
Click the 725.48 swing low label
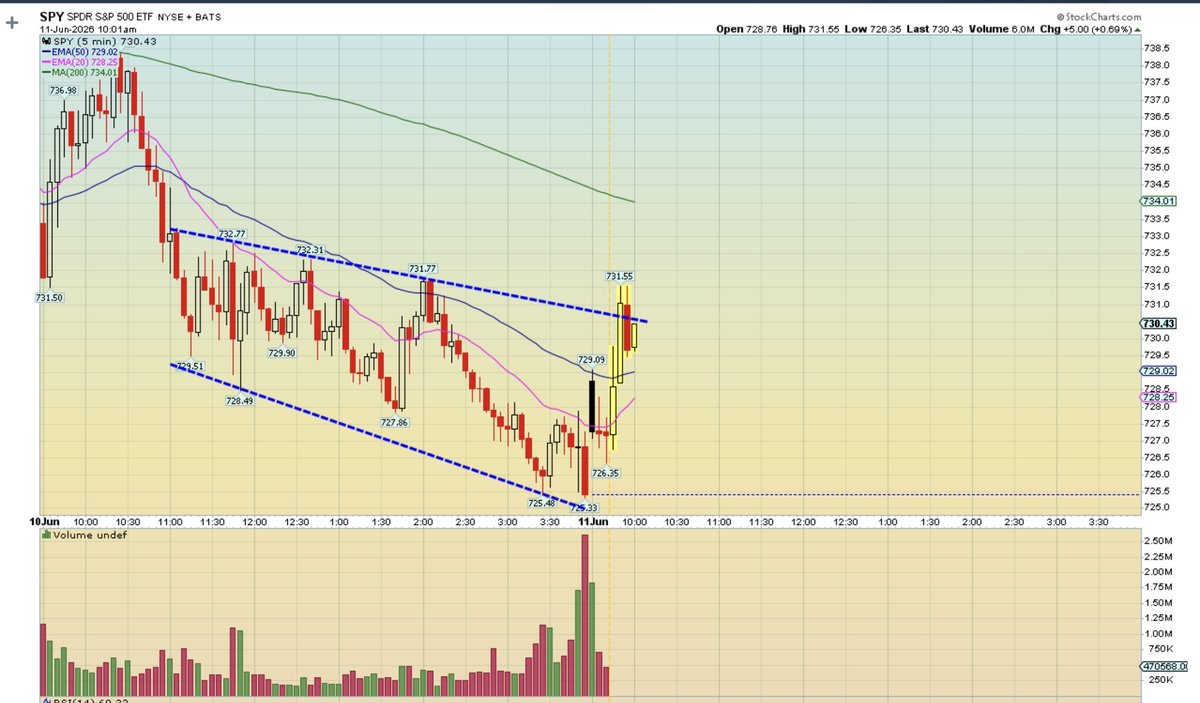coord(542,503)
